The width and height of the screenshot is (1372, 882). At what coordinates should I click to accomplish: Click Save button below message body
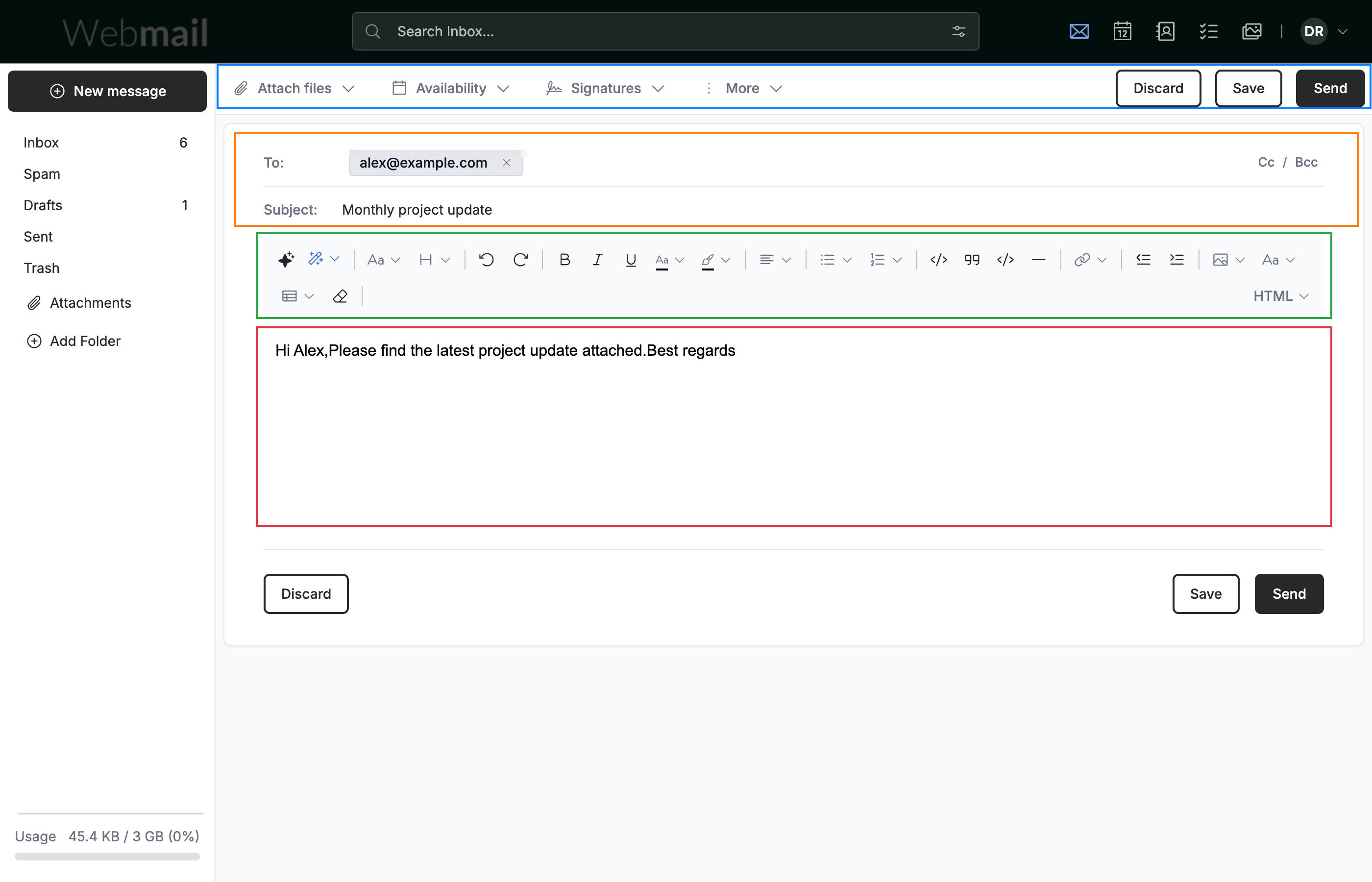(1205, 593)
